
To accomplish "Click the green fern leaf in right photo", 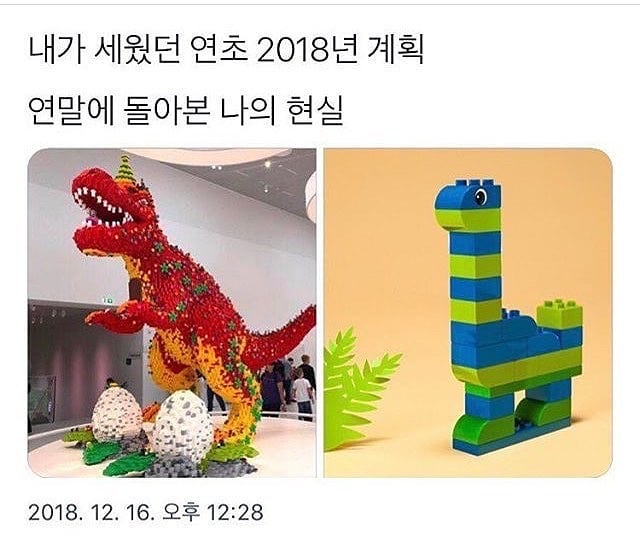I will click(x=355, y=388).
